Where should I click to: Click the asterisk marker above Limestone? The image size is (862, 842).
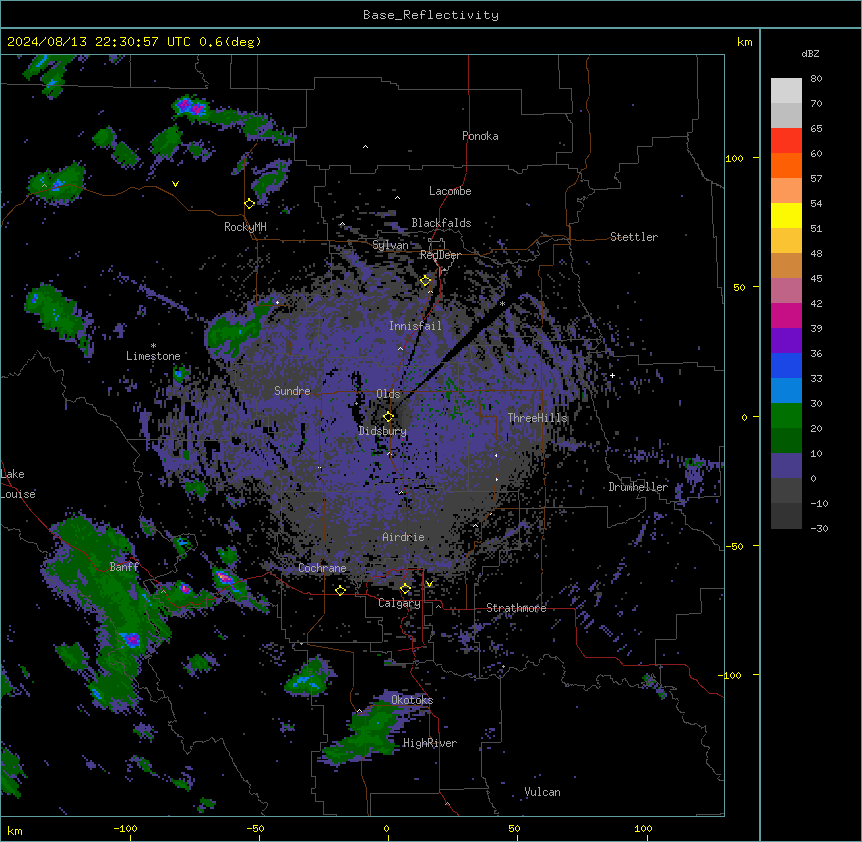153,346
